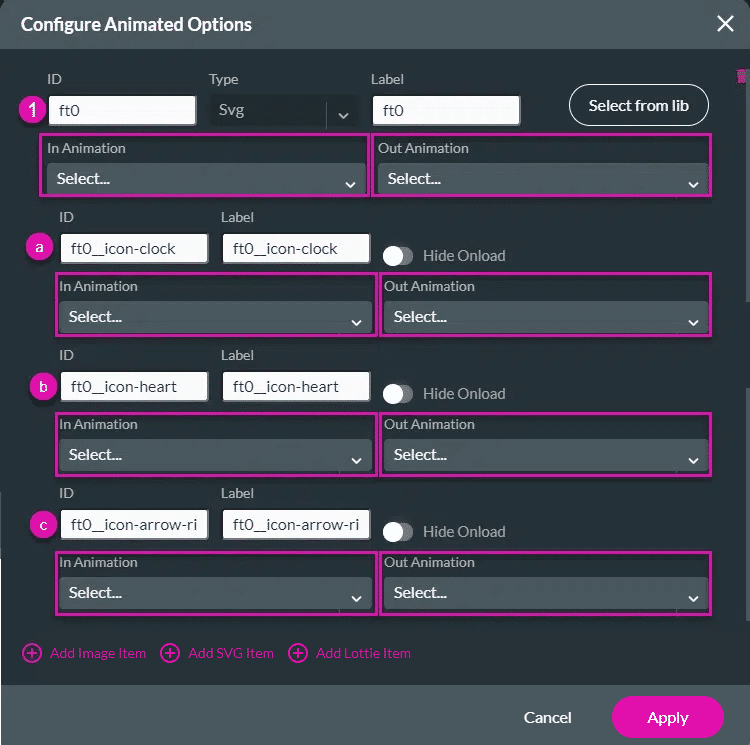
Task: Click the Label field with ft0__icon-arrow-ri
Action: tap(296, 525)
